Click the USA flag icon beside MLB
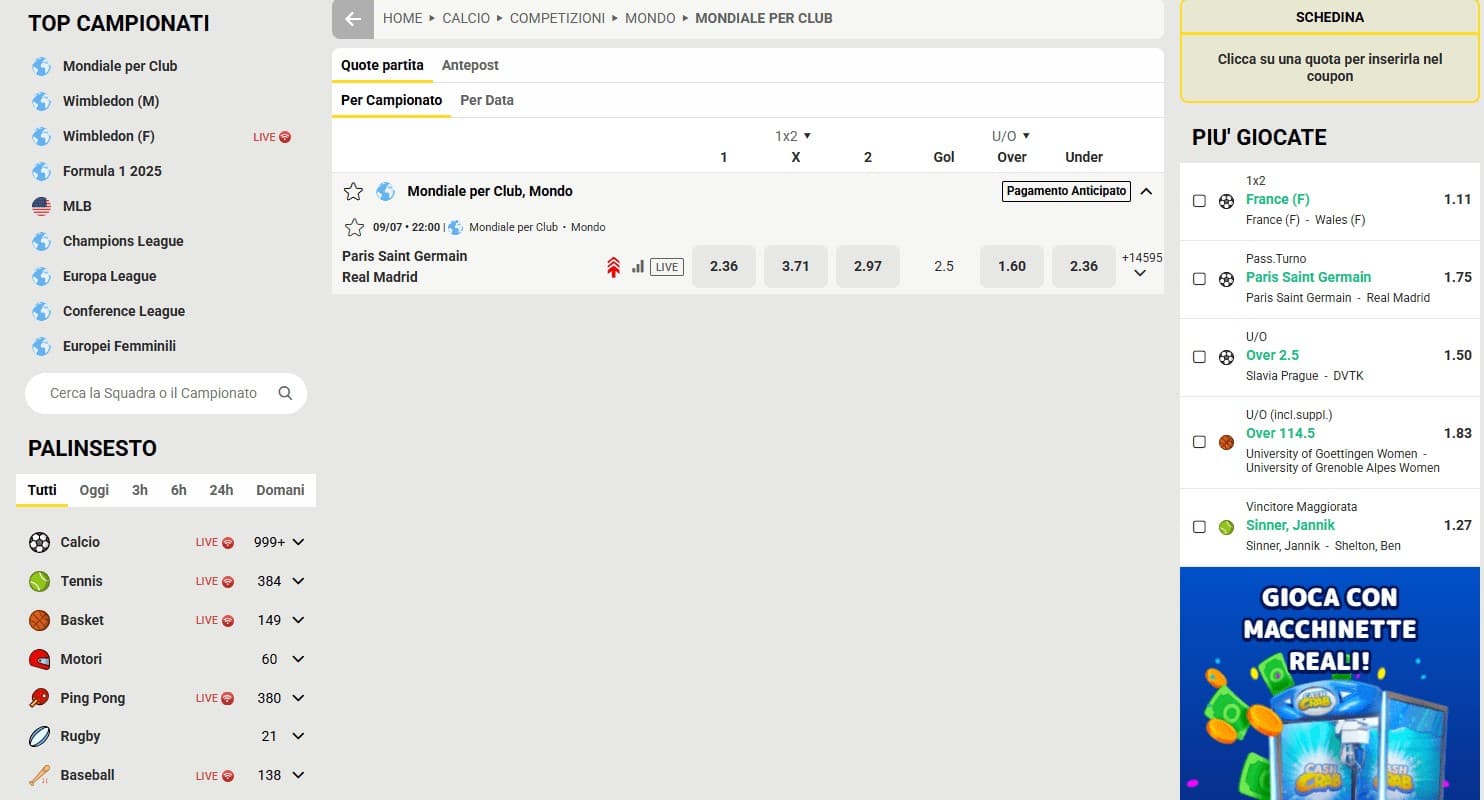Image resolution: width=1484 pixels, height=800 pixels. pos(41,206)
